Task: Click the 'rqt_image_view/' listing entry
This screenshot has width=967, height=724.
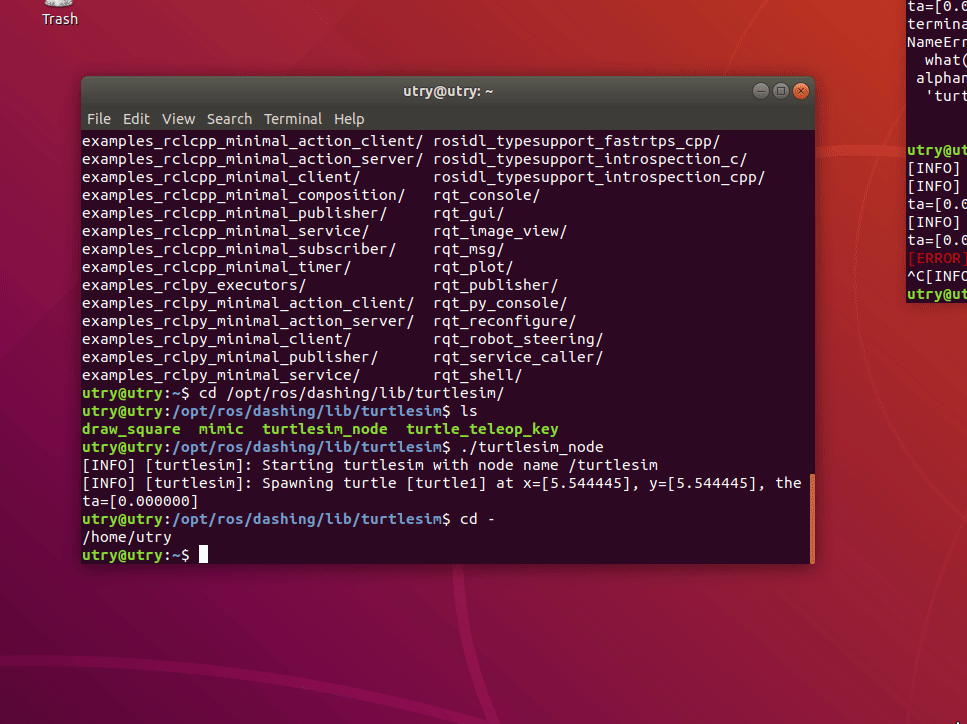Action: pyautogui.click(x=500, y=231)
